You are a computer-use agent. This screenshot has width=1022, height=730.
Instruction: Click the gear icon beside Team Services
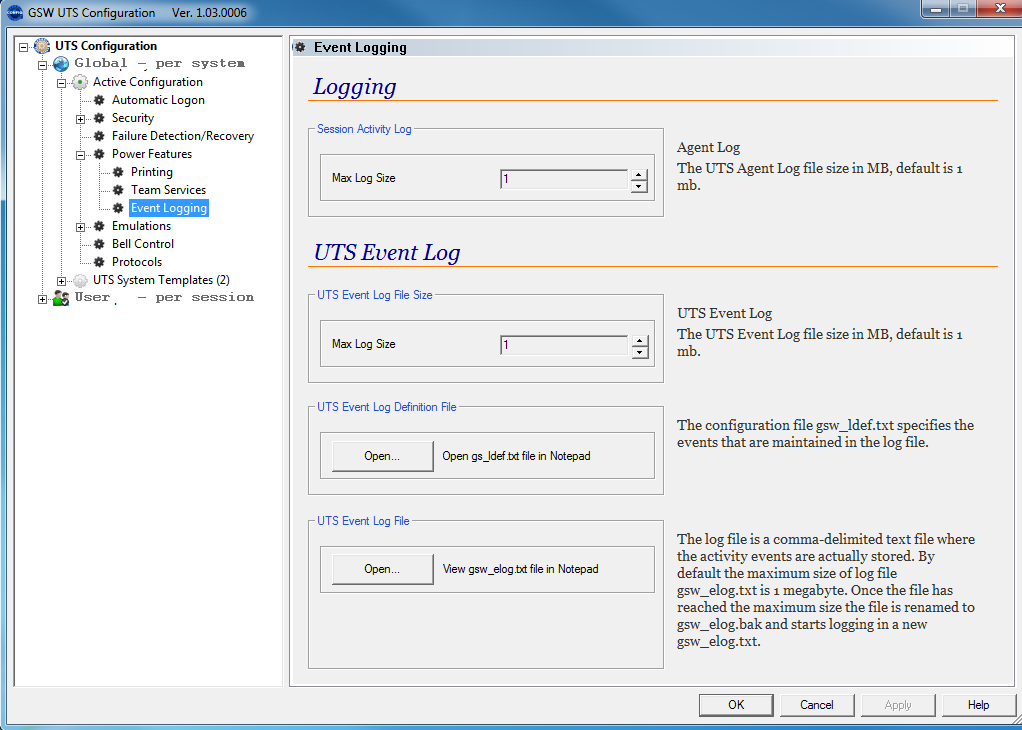pyautogui.click(x=118, y=190)
